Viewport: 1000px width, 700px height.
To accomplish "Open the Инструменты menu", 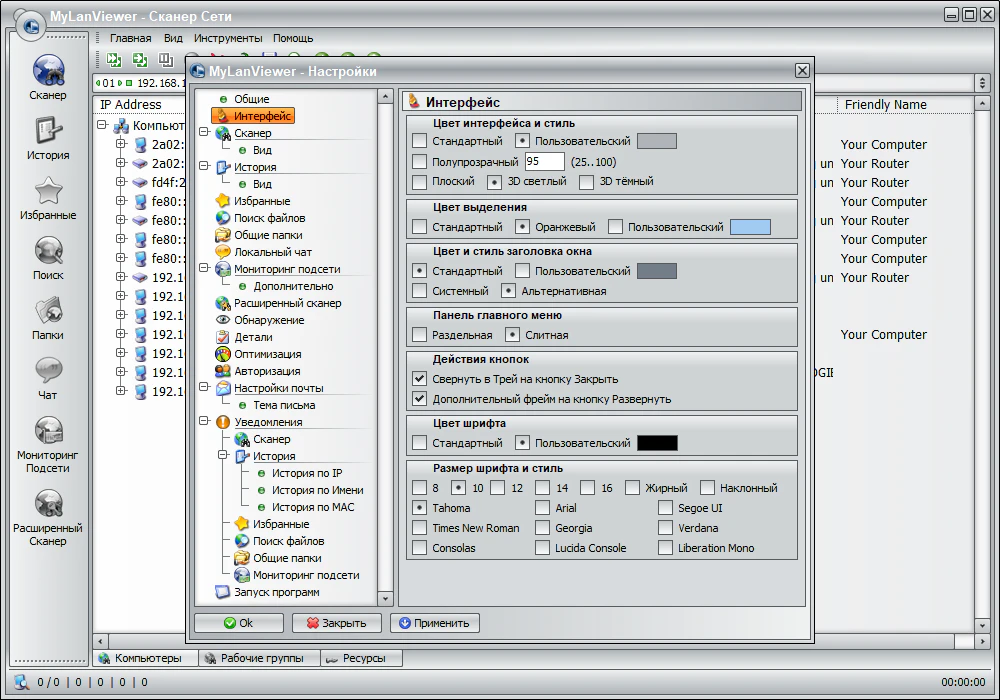I will (x=228, y=38).
